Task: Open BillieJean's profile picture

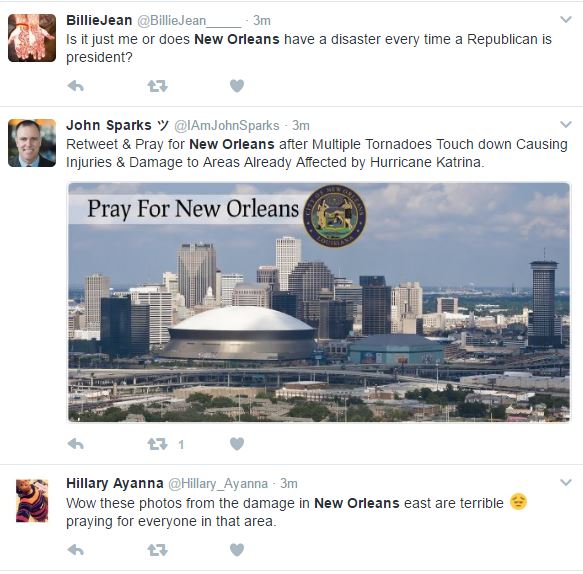Action: [32, 38]
